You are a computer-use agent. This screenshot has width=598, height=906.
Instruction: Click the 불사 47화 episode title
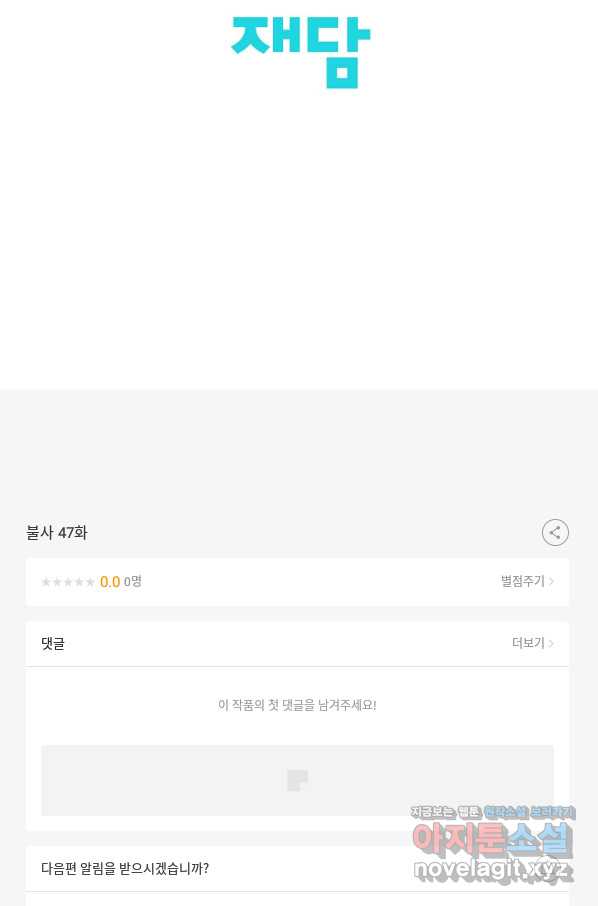click(57, 532)
